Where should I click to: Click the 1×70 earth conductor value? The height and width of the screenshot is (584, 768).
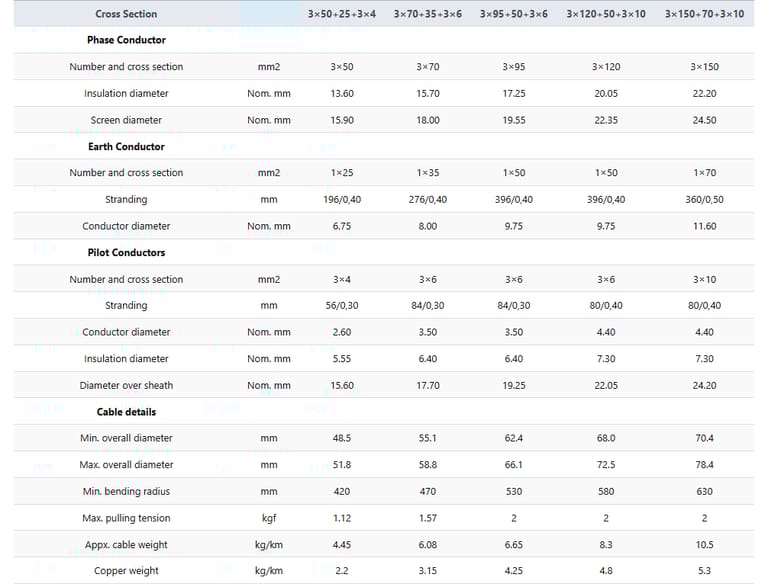[704, 173]
